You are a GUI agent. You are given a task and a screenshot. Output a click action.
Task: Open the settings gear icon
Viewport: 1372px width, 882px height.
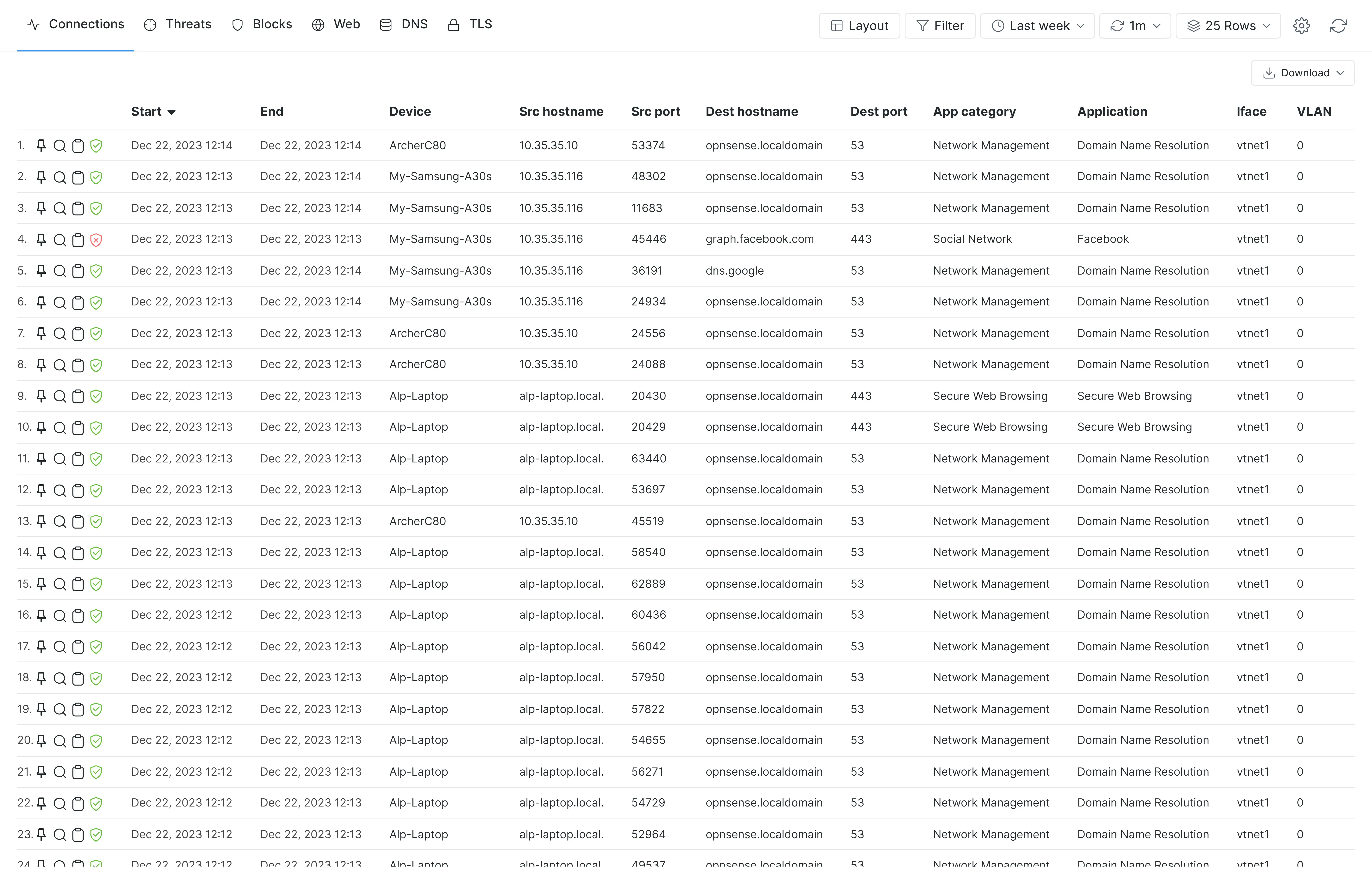(x=1302, y=26)
